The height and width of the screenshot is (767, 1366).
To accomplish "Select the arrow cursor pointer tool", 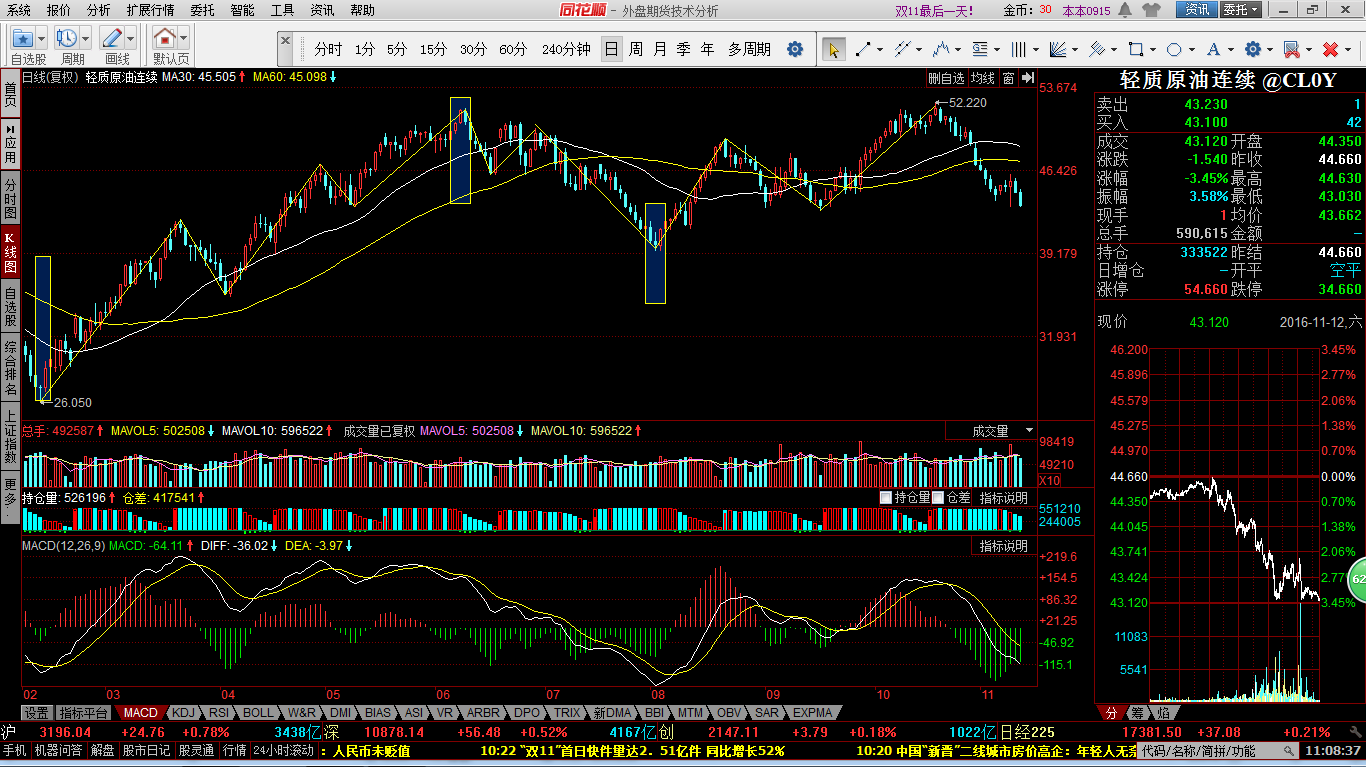I will pyautogui.click(x=833, y=49).
